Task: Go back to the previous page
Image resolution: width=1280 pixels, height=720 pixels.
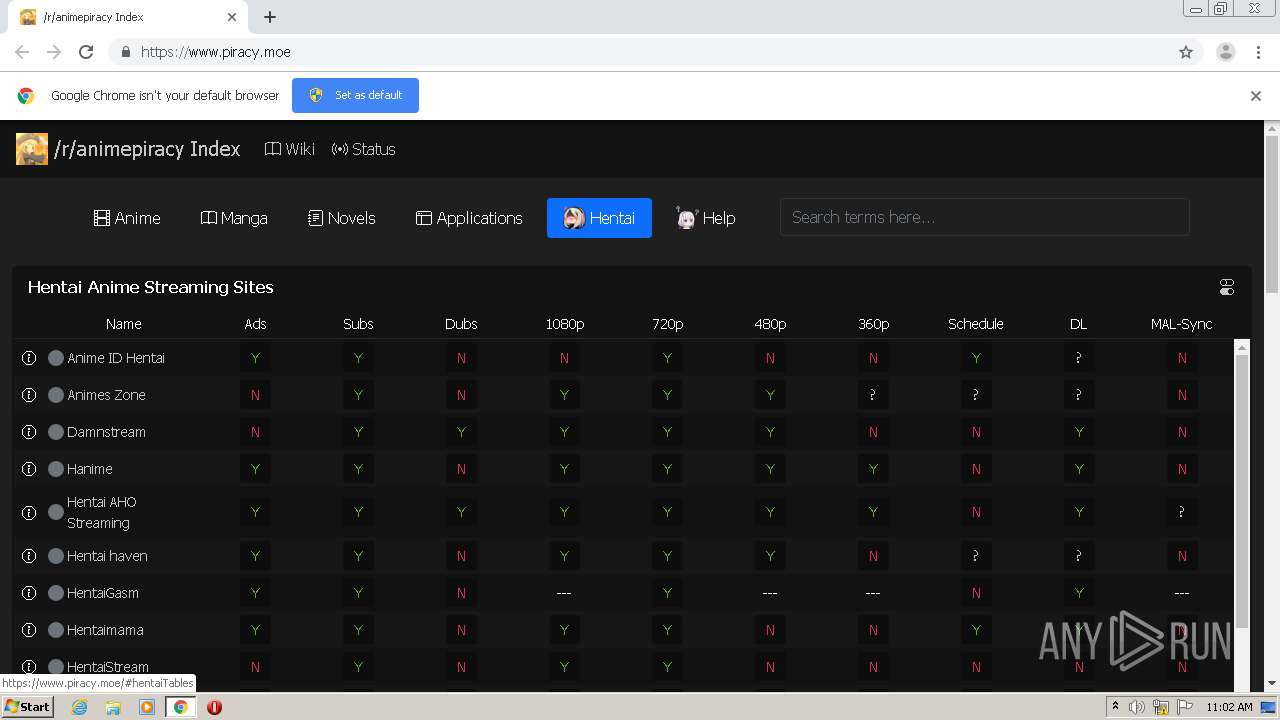Action: 22,52
